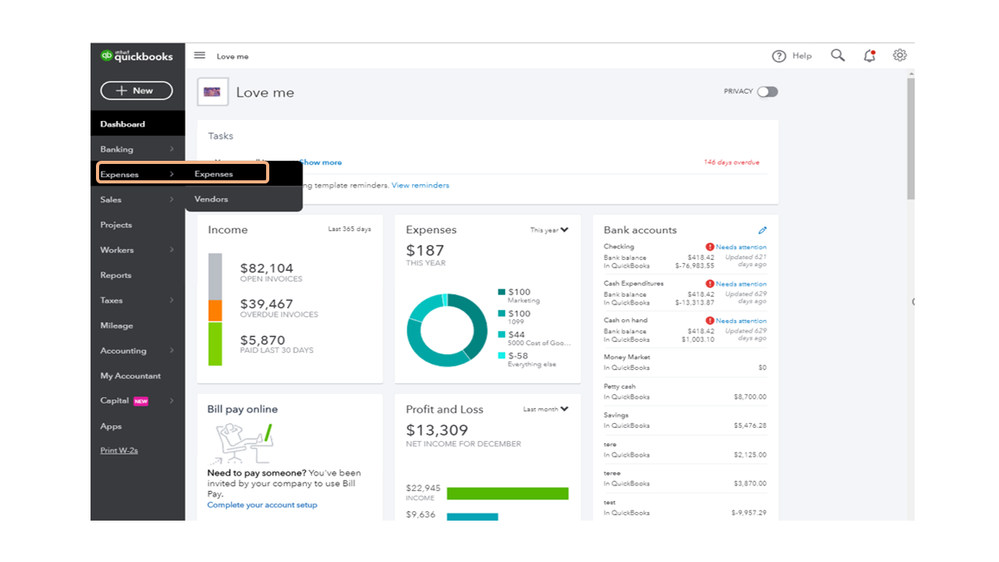This screenshot has height=562, width=999.
Task: Click the green Income bar in Profit and Loss
Action: pyautogui.click(x=507, y=493)
